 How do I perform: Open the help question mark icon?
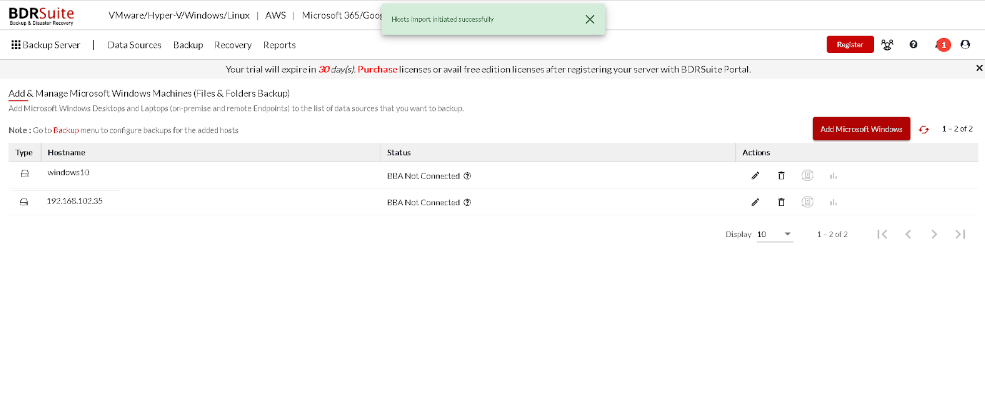913,45
